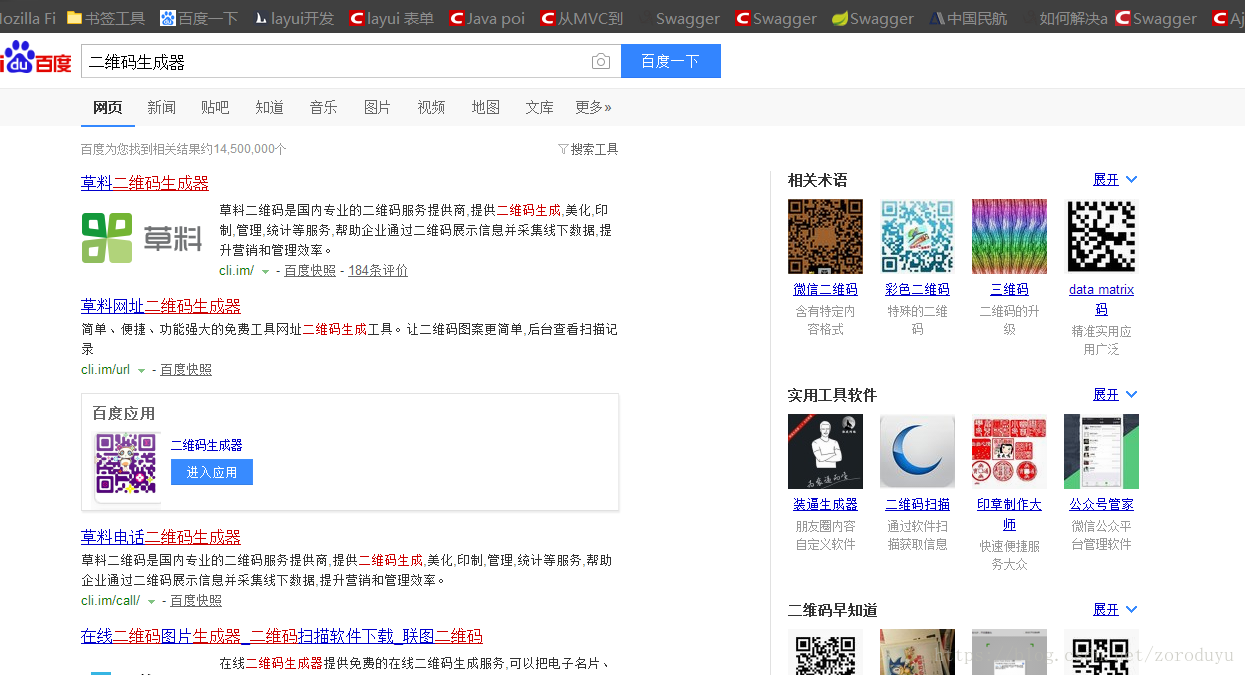Open the 更多» menu
This screenshot has height=675, width=1245.
click(x=593, y=107)
